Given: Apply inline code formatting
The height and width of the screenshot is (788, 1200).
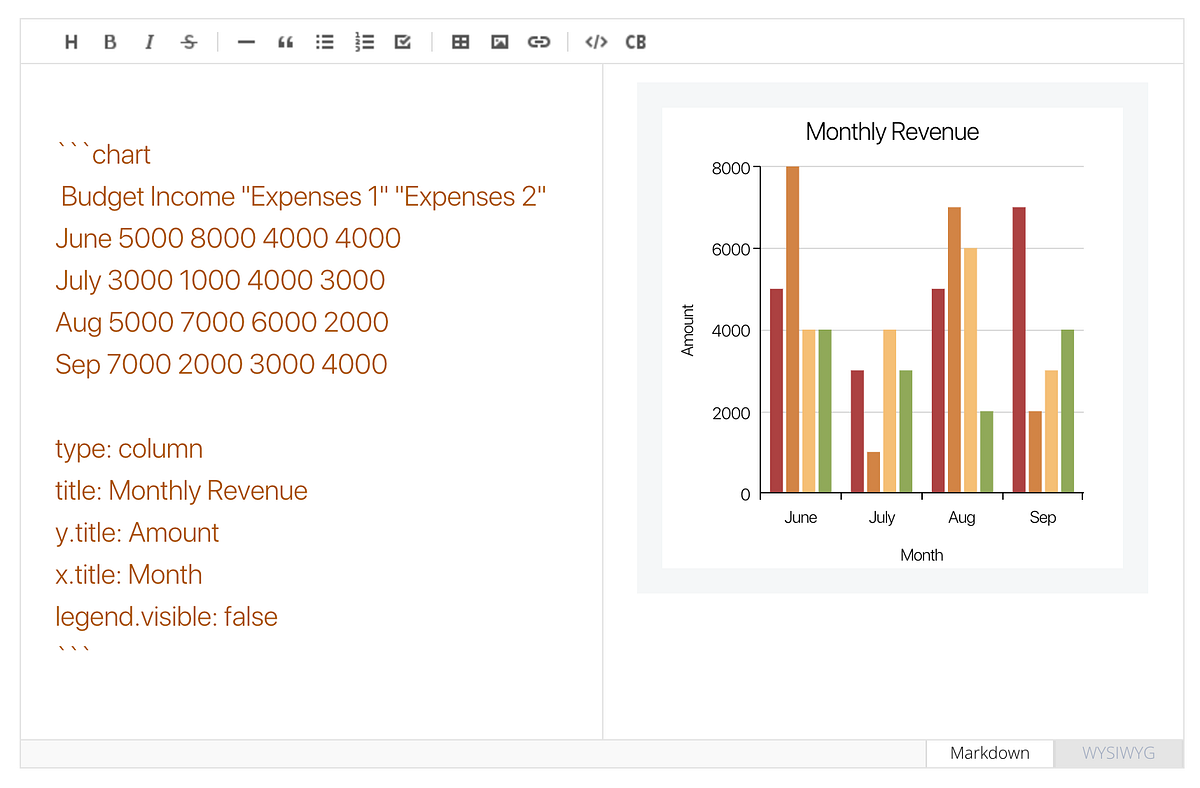Looking at the screenshot, I should [x=596, y=42].
